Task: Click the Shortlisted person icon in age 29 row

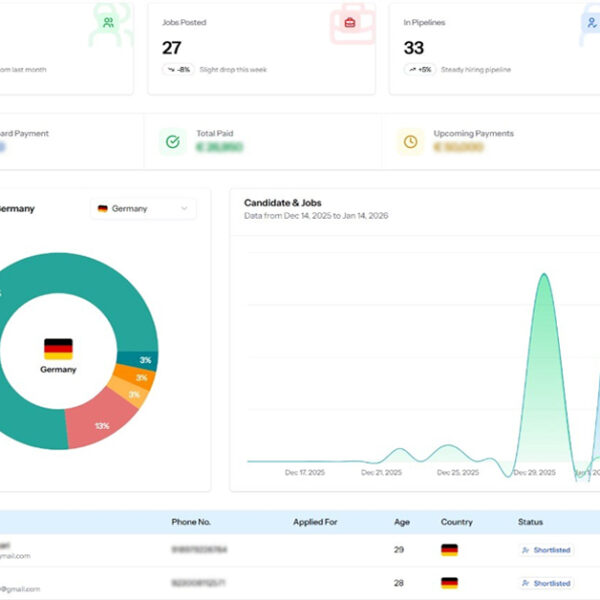Action: [x=526, y=550]
